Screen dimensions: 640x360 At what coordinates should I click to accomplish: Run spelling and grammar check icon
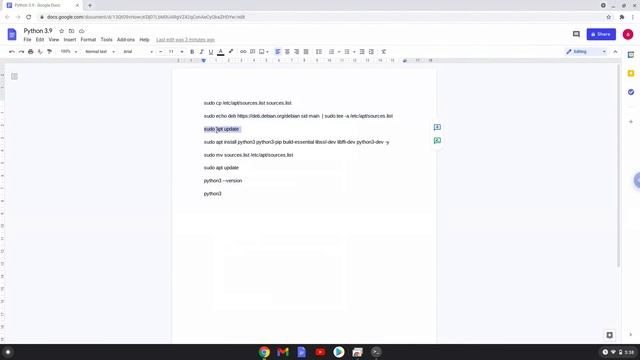(x=40, y=52)
